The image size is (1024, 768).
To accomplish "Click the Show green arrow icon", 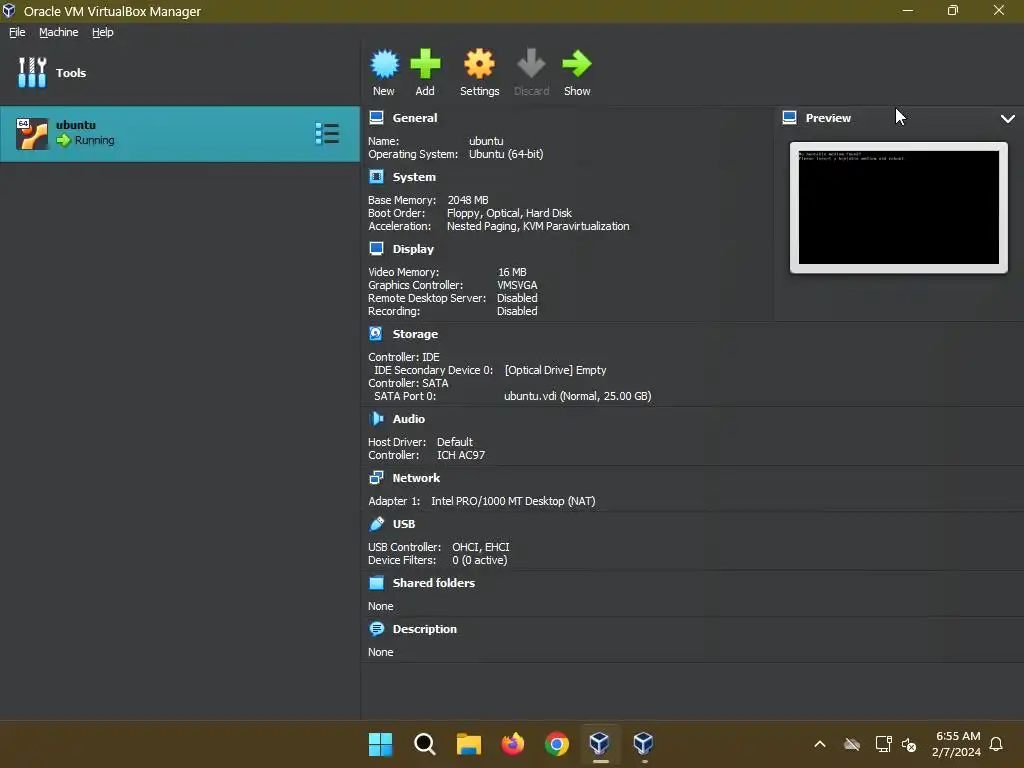I will pyautogui.click(x=577, y=65).
